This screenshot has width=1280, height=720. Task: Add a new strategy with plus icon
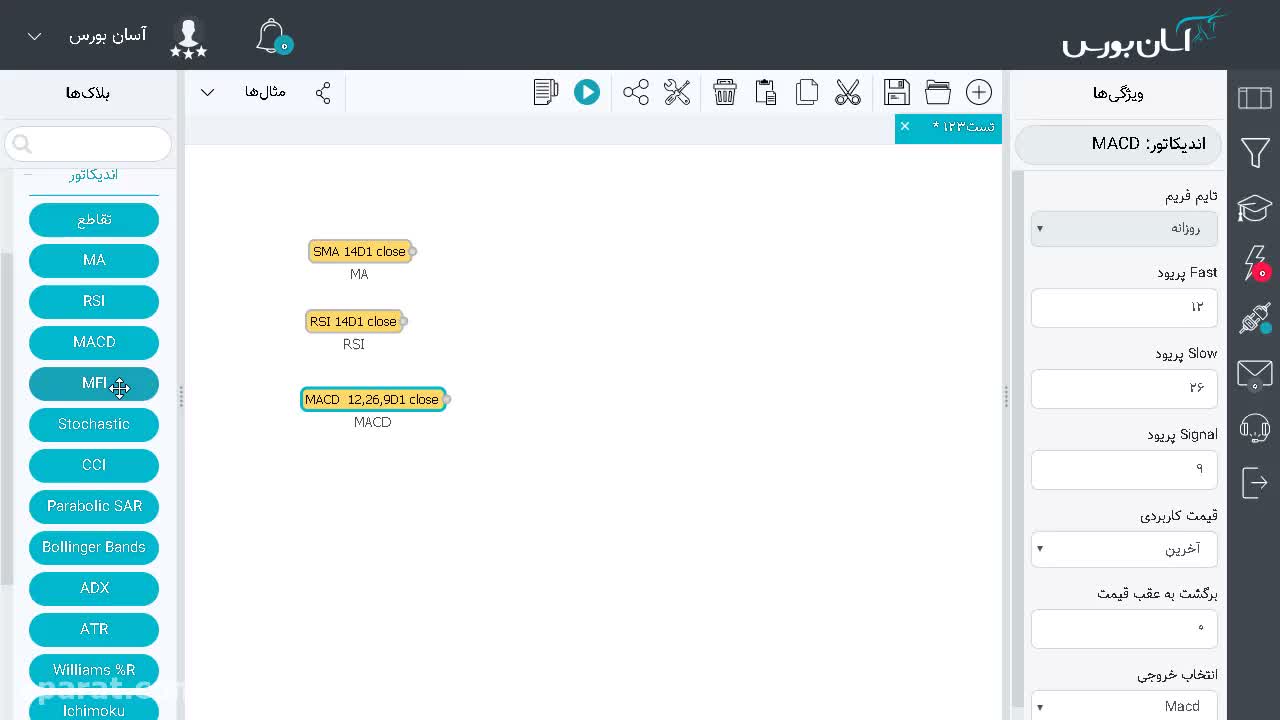[x=979, y=92]
